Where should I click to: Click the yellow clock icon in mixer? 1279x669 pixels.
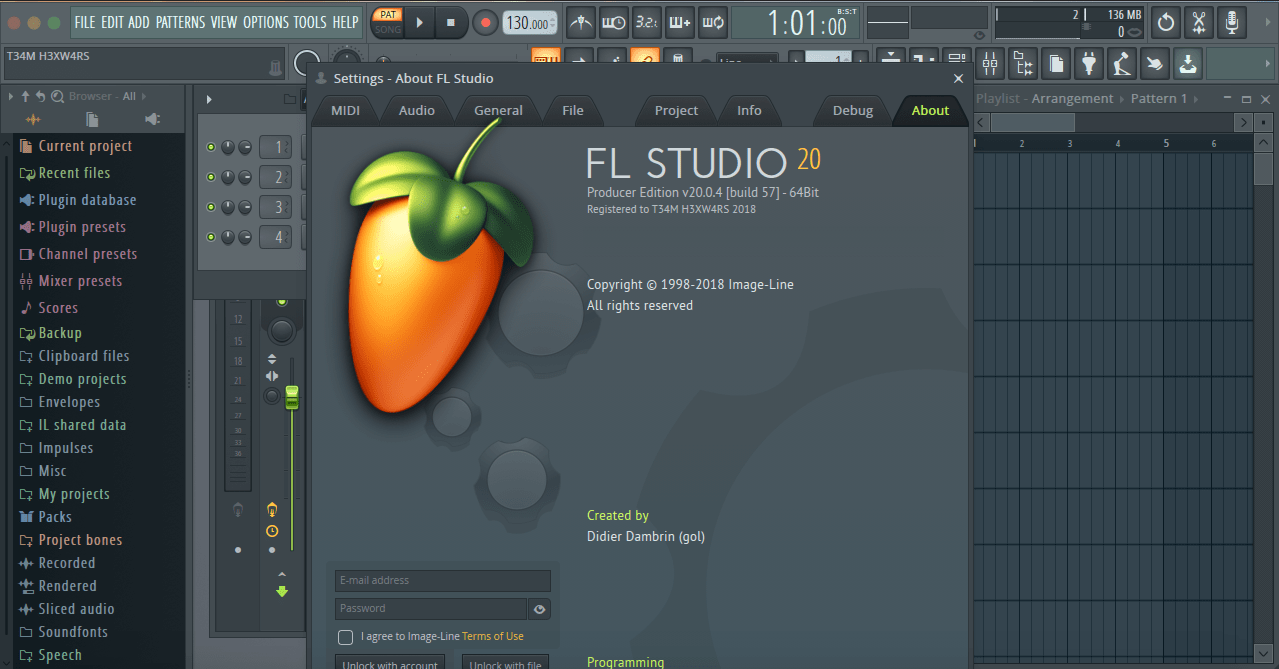(x=272, y=531)
